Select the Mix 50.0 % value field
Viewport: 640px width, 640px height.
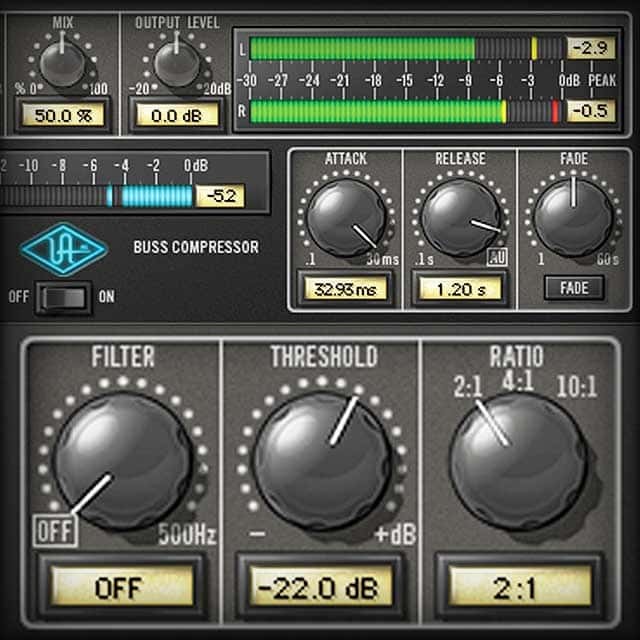(x=62, y=115)
